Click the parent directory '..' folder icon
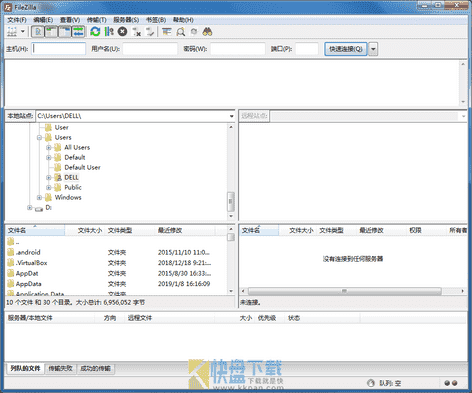Image resolution: width=472 pixels, height=393 pixels. [10, 241]
